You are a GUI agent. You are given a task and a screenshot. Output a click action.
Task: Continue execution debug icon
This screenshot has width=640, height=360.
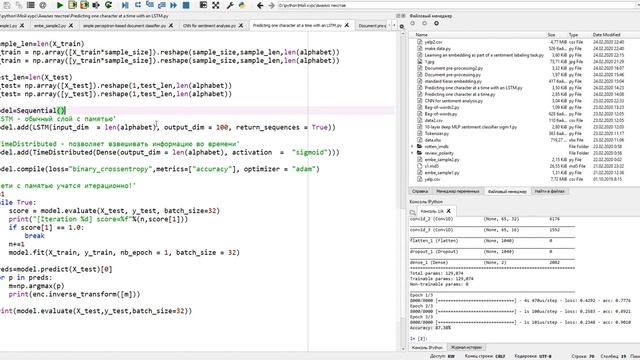(x=174, y=5)
